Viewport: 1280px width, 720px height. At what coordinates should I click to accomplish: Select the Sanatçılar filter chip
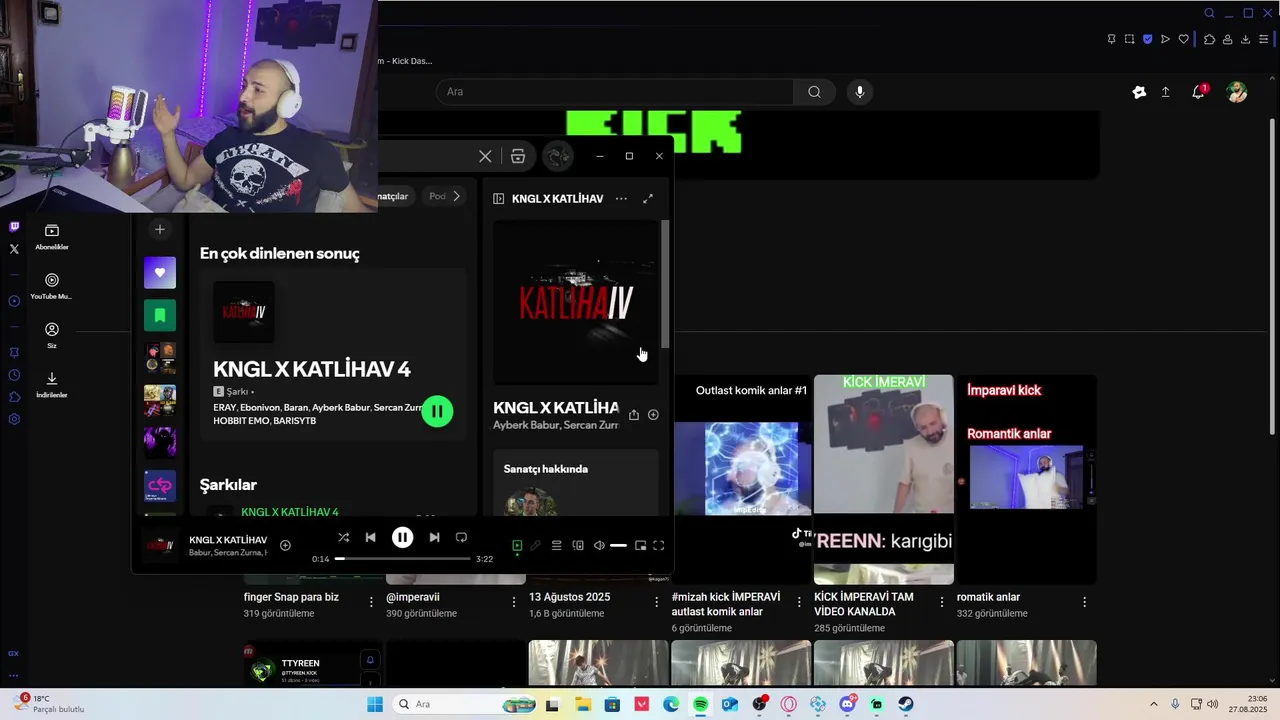coord(395,196)
